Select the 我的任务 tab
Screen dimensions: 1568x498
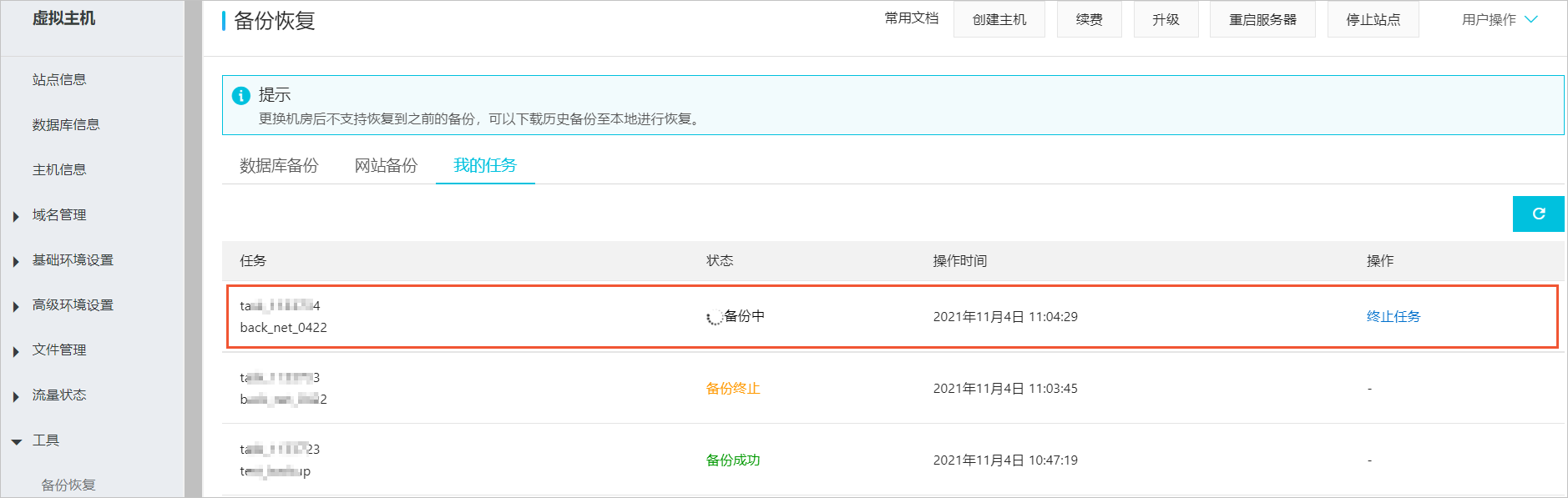point(485,165)
